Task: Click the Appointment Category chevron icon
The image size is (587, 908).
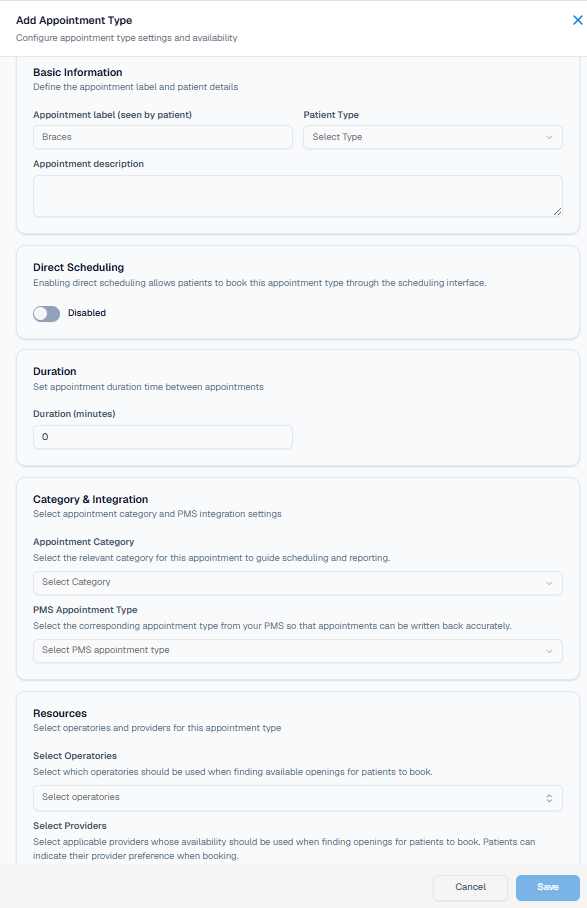Action: tap(550, 583)
